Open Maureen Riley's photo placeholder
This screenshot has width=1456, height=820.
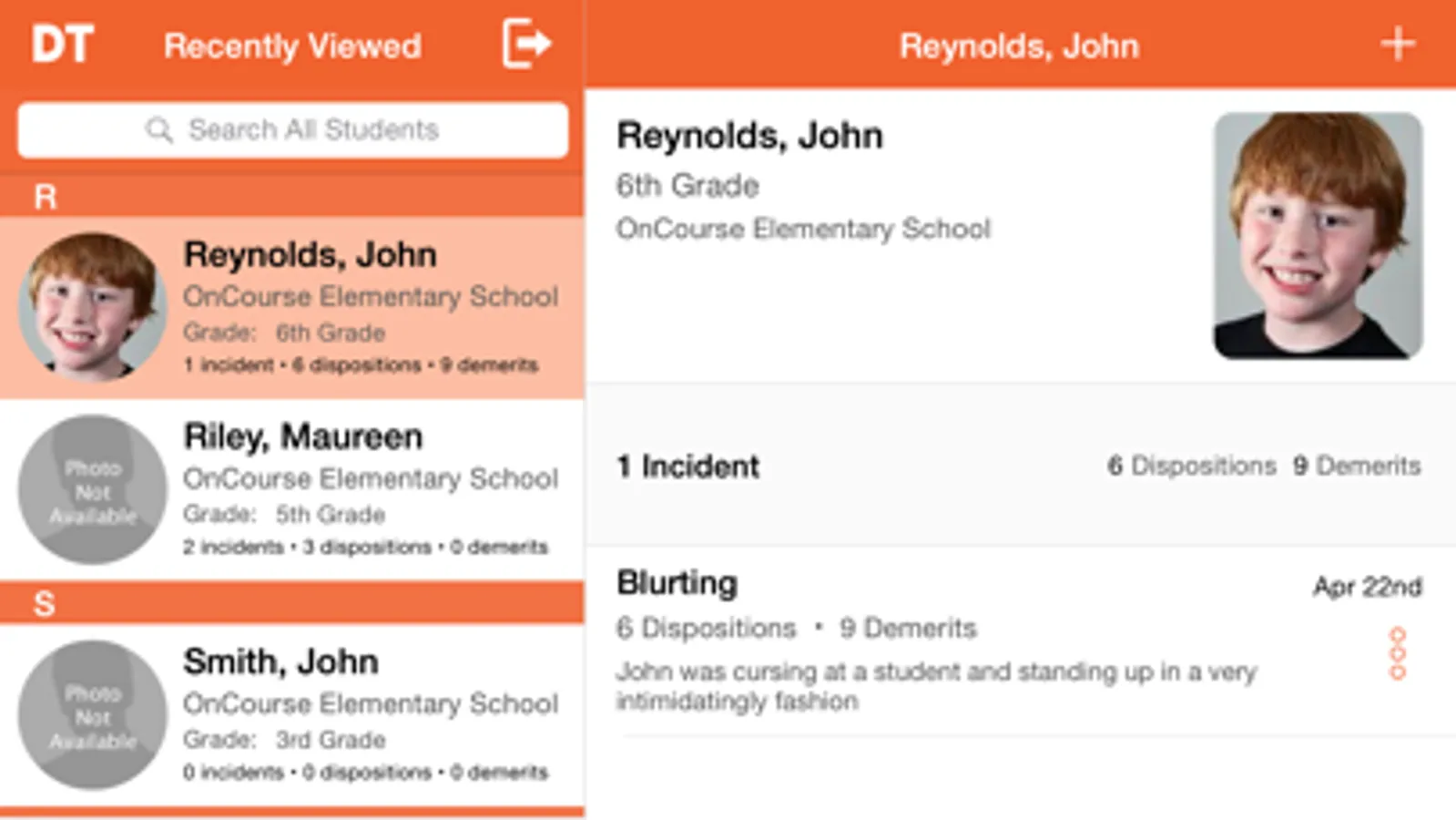[x=92, y=489]
